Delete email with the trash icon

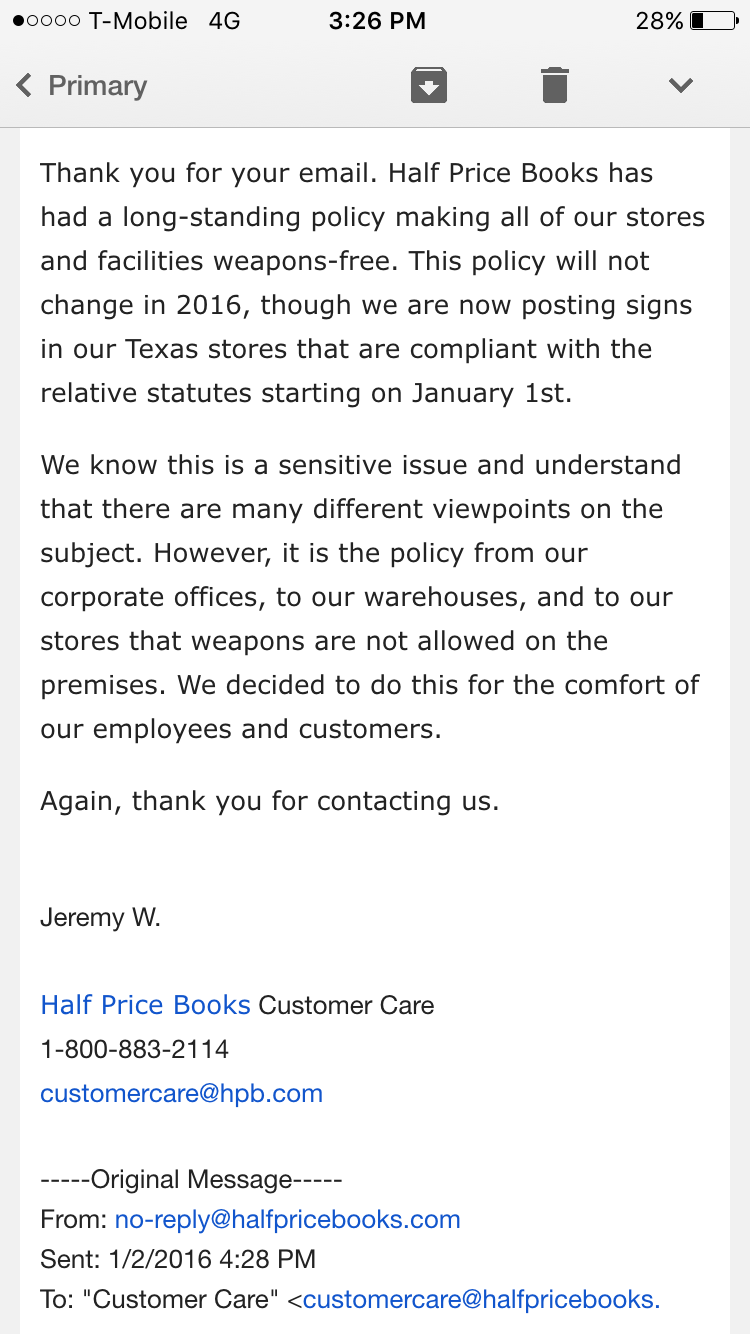click(x=555, y=85)
